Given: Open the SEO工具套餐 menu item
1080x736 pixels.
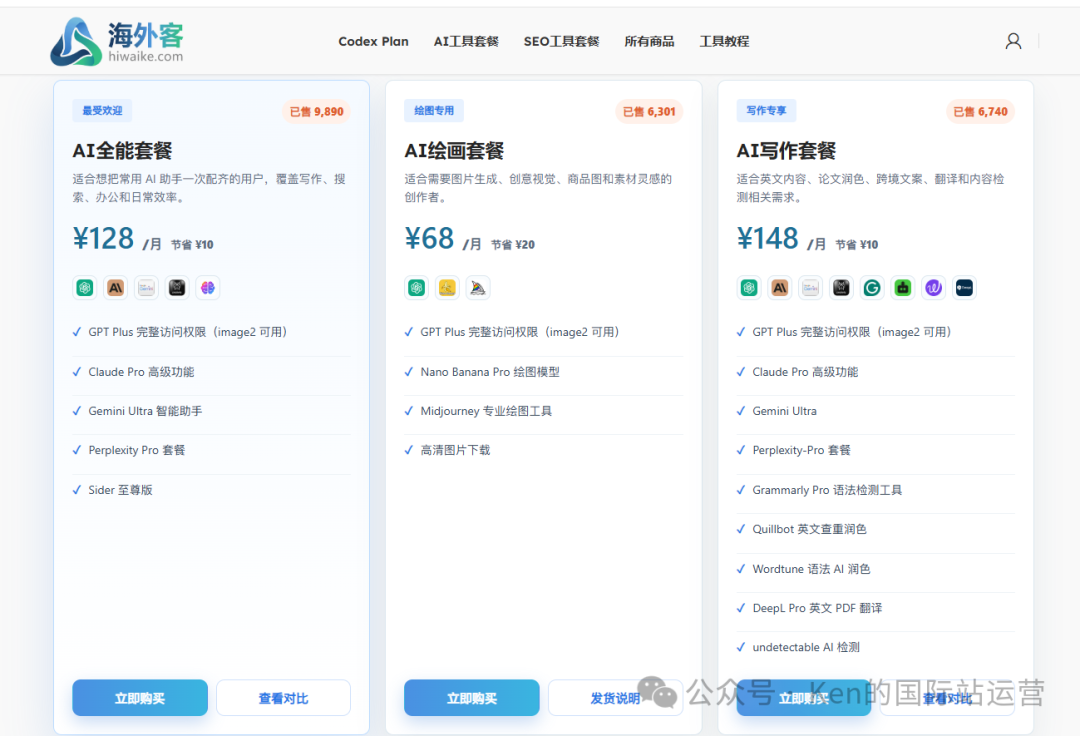Looking at the screenshot, I should (561, 41).
